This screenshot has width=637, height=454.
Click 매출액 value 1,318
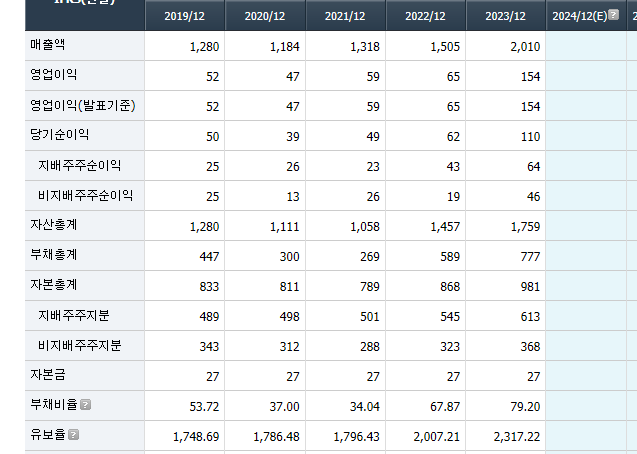(x=365, y=47)
